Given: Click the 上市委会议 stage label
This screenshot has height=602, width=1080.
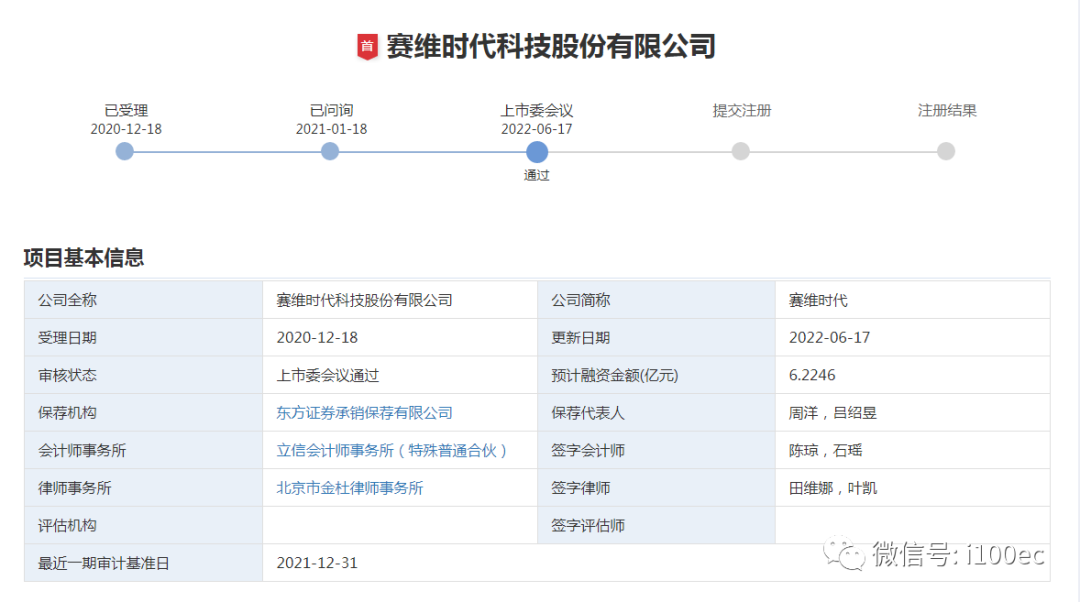Looking at the screenshot, I should pyautogui.click(x=537, y=110).
